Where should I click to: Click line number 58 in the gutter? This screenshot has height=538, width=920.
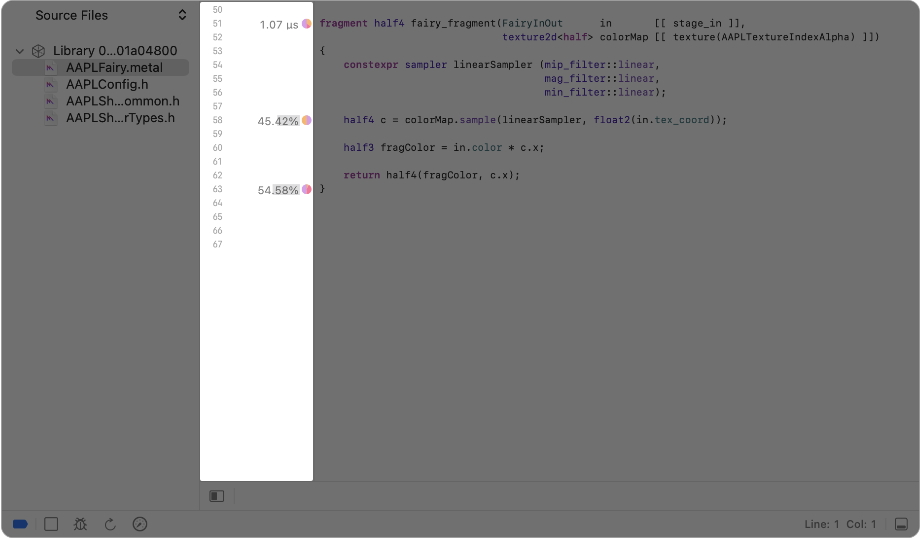[x=218, y=120]
